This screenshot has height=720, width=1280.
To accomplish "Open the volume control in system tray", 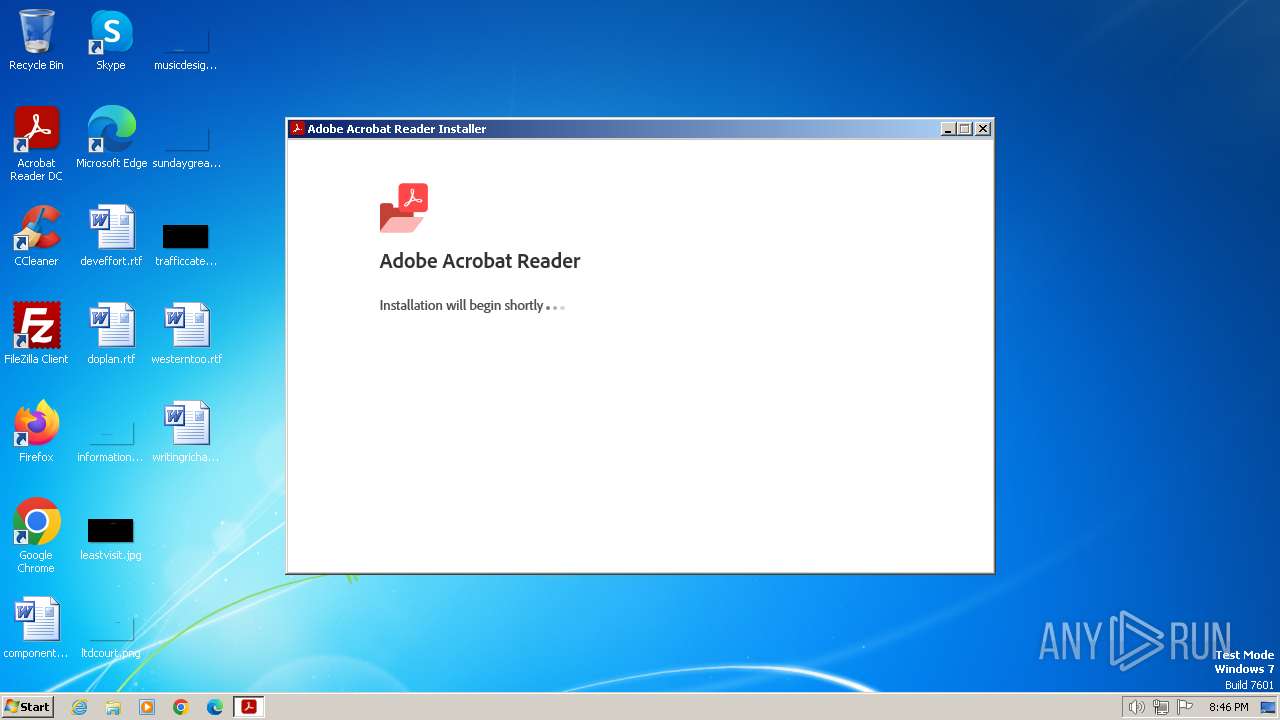I will (1136, 707).
